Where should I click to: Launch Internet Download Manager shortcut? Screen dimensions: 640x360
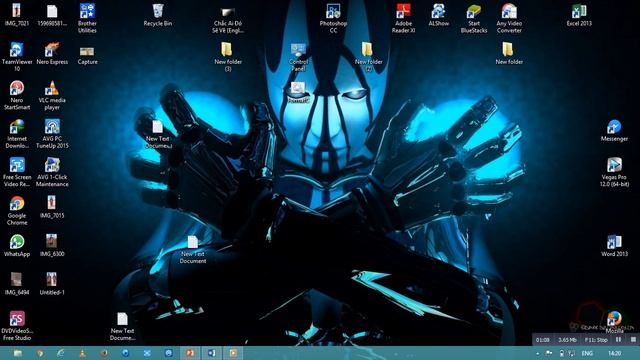point(17,133)
